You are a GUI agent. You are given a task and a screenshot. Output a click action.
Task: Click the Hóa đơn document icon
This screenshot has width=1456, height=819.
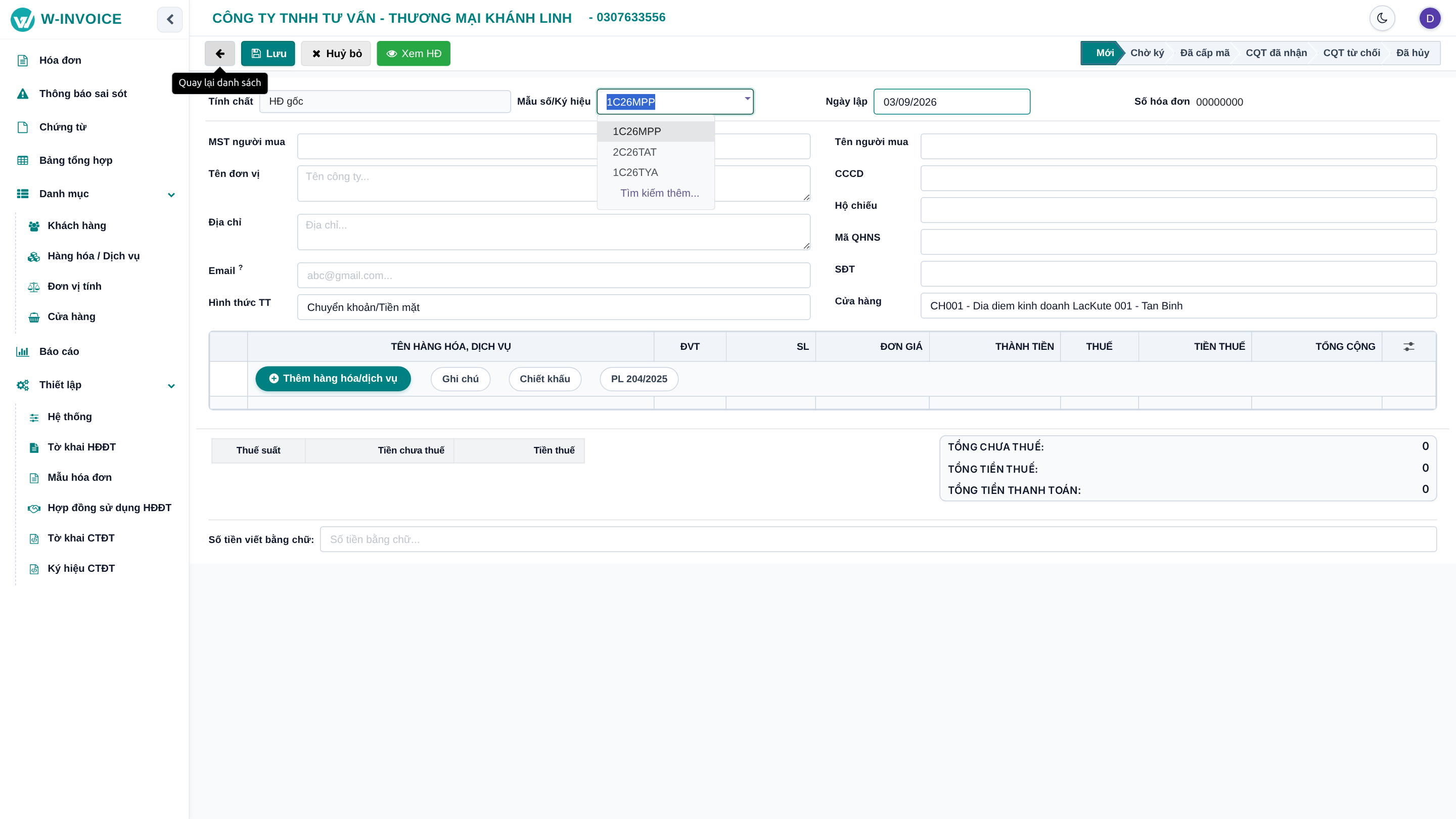(23, 61)
